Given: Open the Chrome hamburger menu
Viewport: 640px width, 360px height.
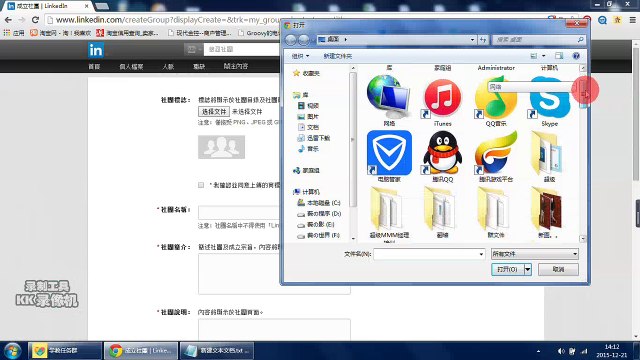Looking at the screenshot, I should click(632, 20).
